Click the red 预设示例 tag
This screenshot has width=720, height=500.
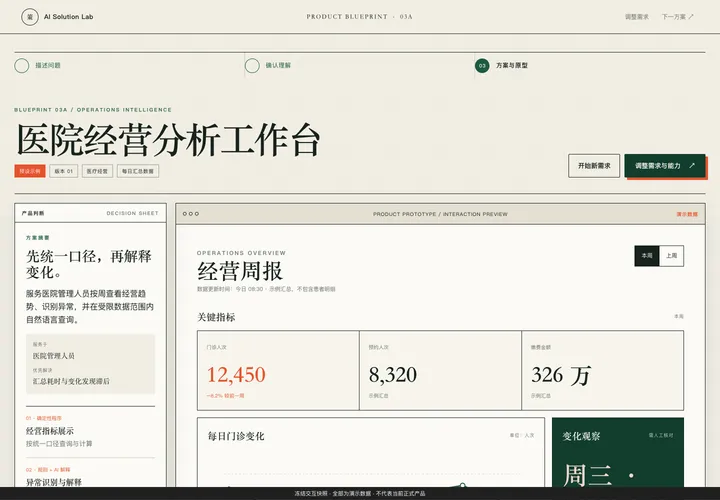click(x=30, y=171)
